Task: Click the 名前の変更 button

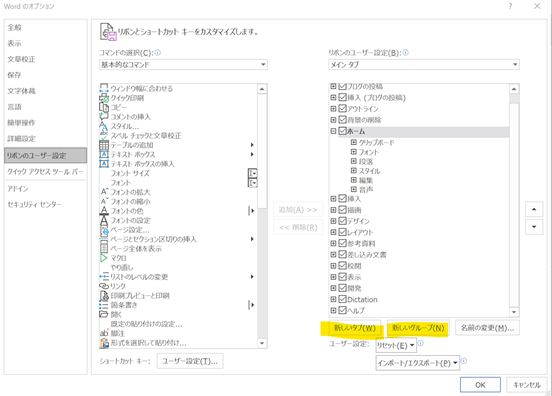Action: tap(487, 328)
